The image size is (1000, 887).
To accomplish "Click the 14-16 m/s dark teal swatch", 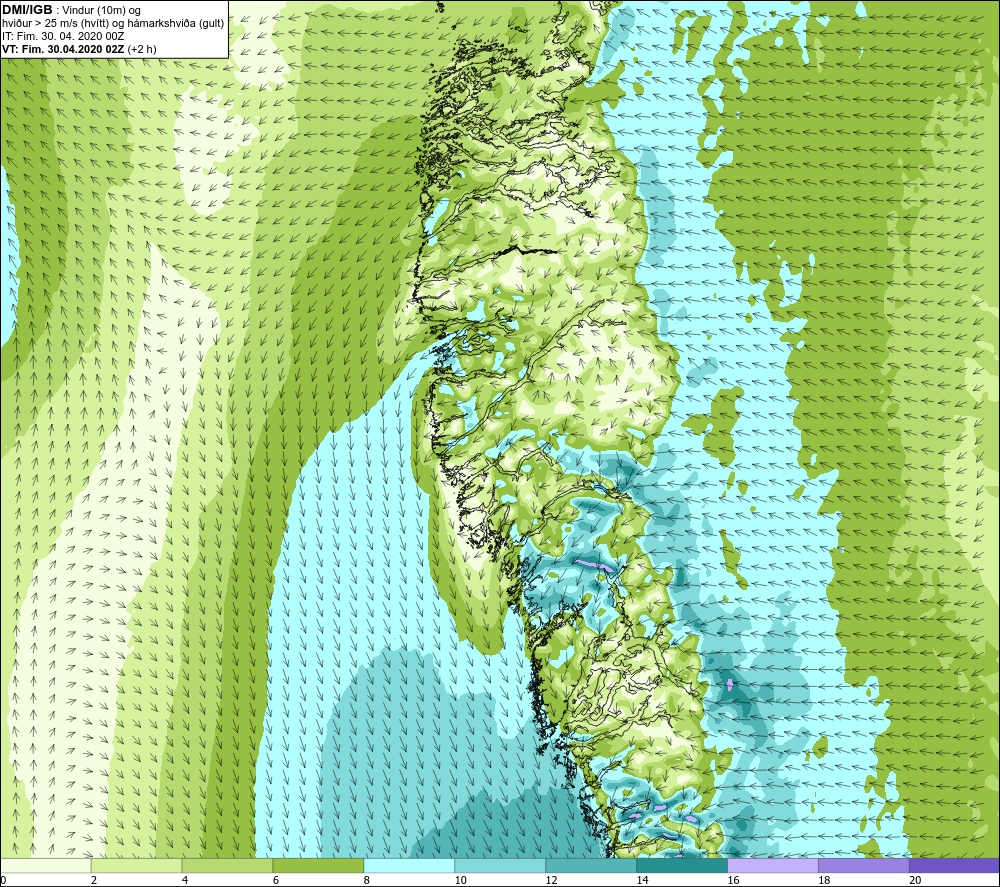I will click(x=682, y=865).
